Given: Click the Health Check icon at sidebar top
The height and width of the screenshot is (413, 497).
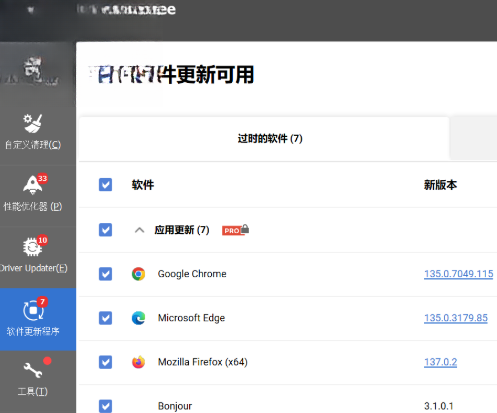Looking at the screenshot, I should coord(33,70).
